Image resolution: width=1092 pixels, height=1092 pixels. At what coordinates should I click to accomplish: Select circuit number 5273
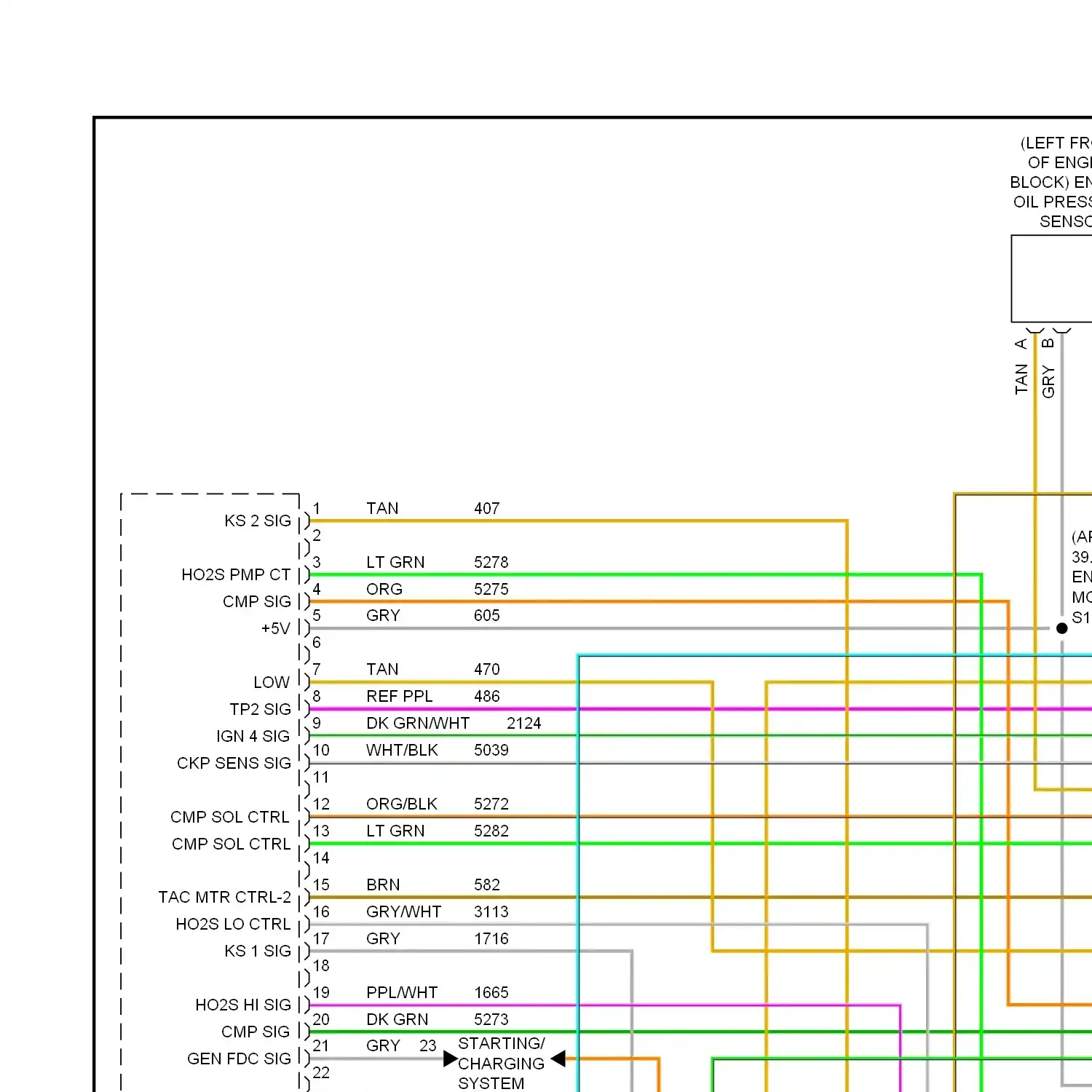click(491, 1019)
